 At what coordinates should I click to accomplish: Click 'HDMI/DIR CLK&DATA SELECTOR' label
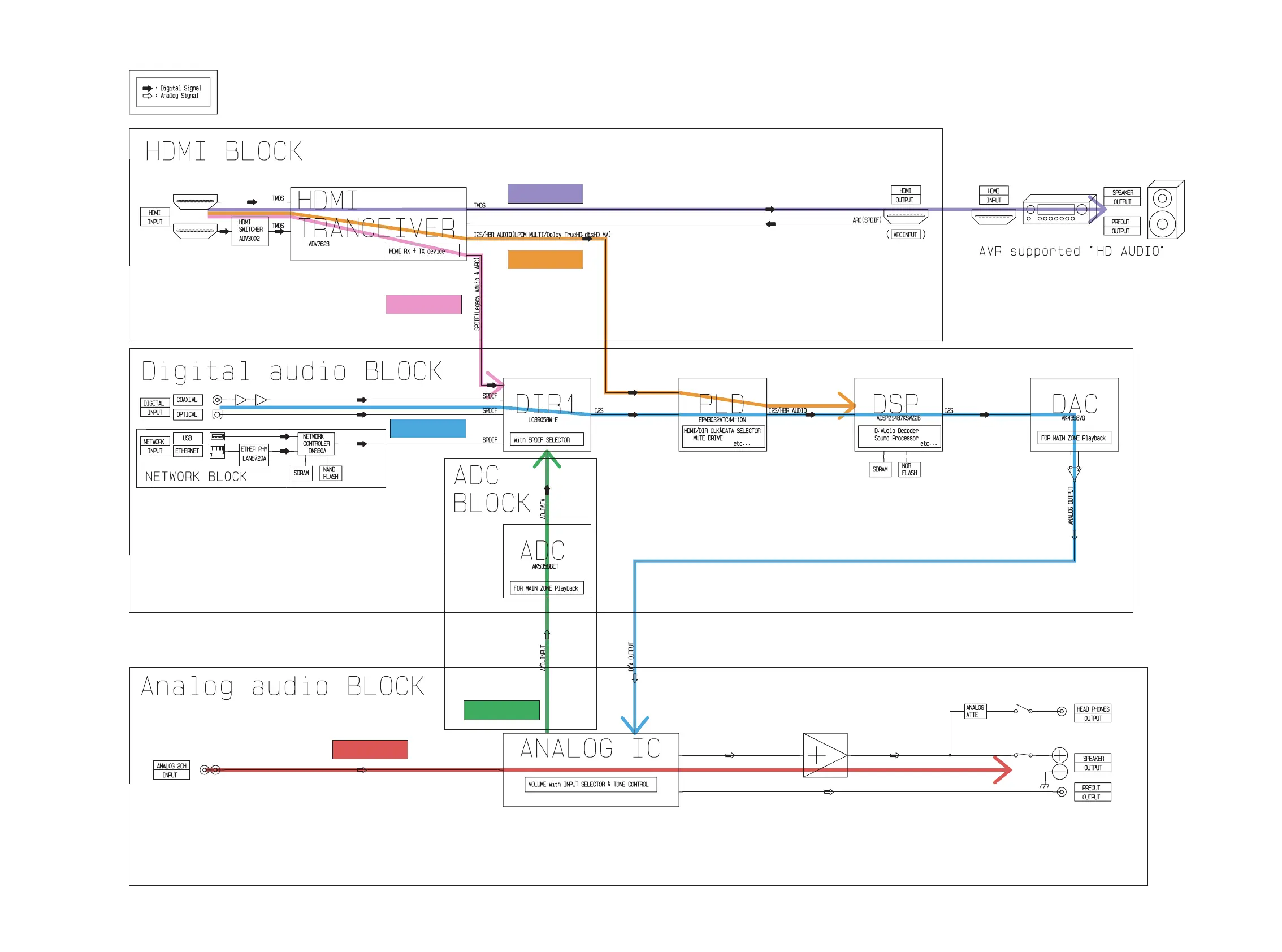coord(722,430)
